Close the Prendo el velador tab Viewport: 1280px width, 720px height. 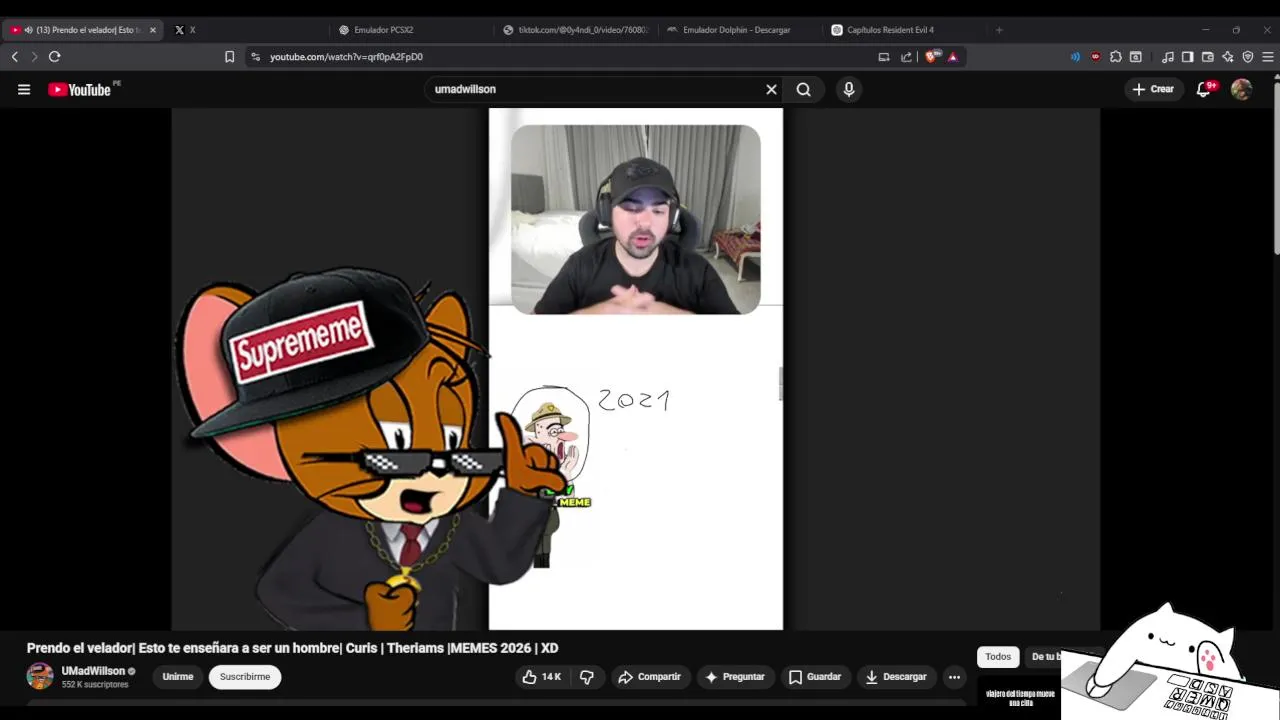(153, 30)
